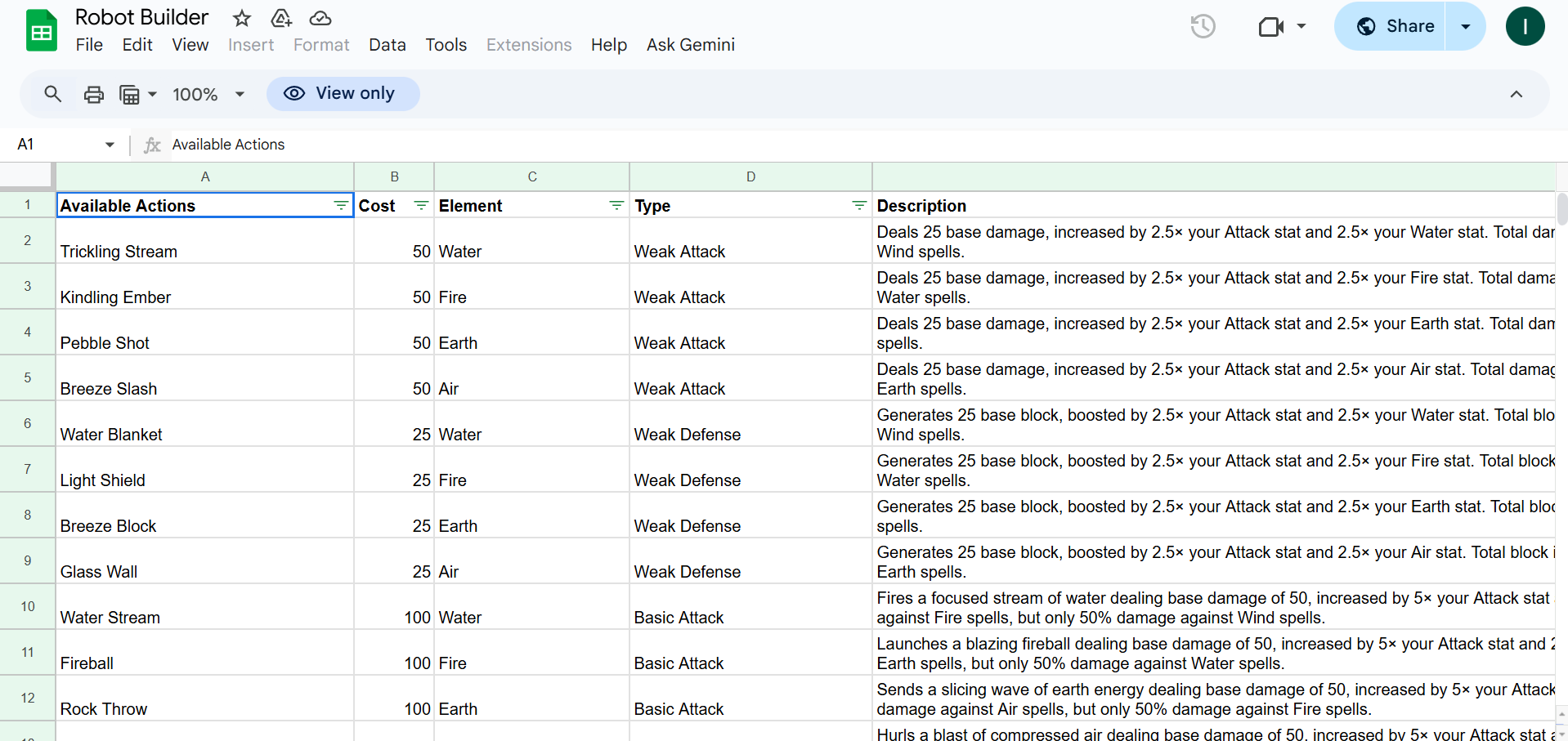
Task: Select the Fireball cell
Action: coord(204,663)
